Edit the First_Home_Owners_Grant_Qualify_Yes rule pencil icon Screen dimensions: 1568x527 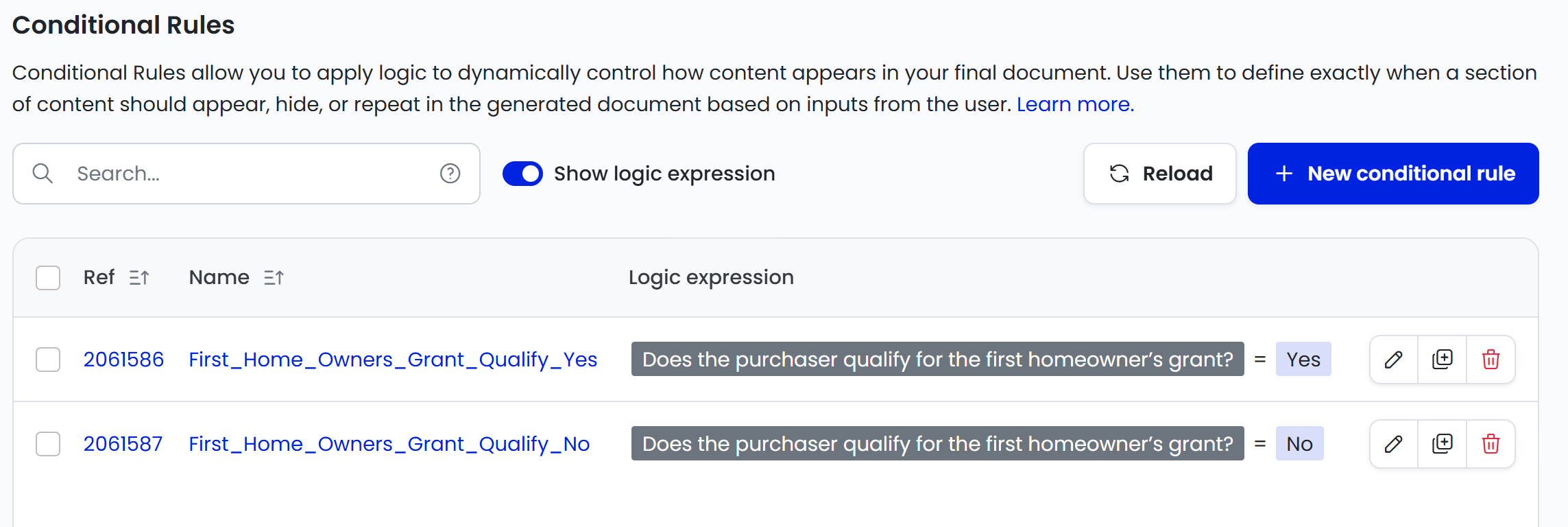point(1393,360)
